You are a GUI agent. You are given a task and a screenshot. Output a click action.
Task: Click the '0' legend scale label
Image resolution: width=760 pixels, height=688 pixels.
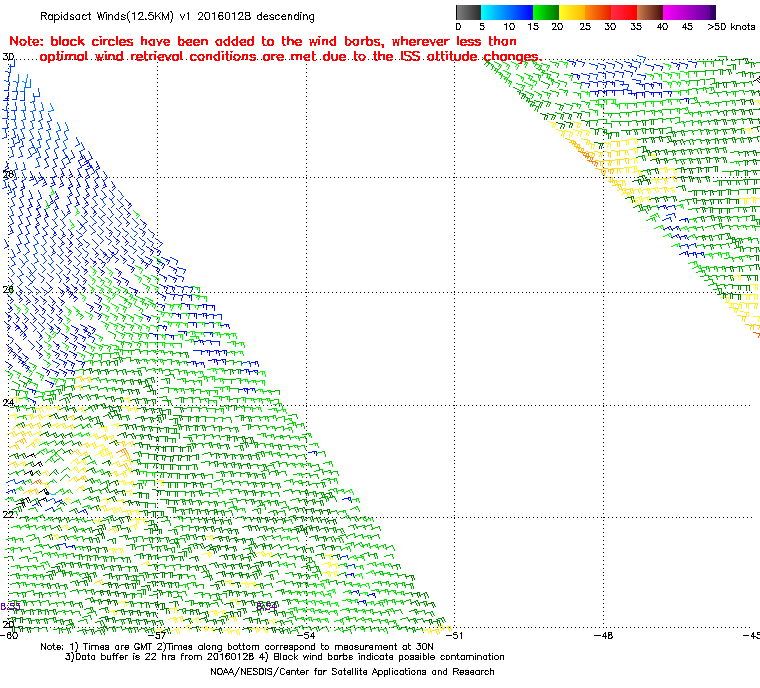click(459, 27)
